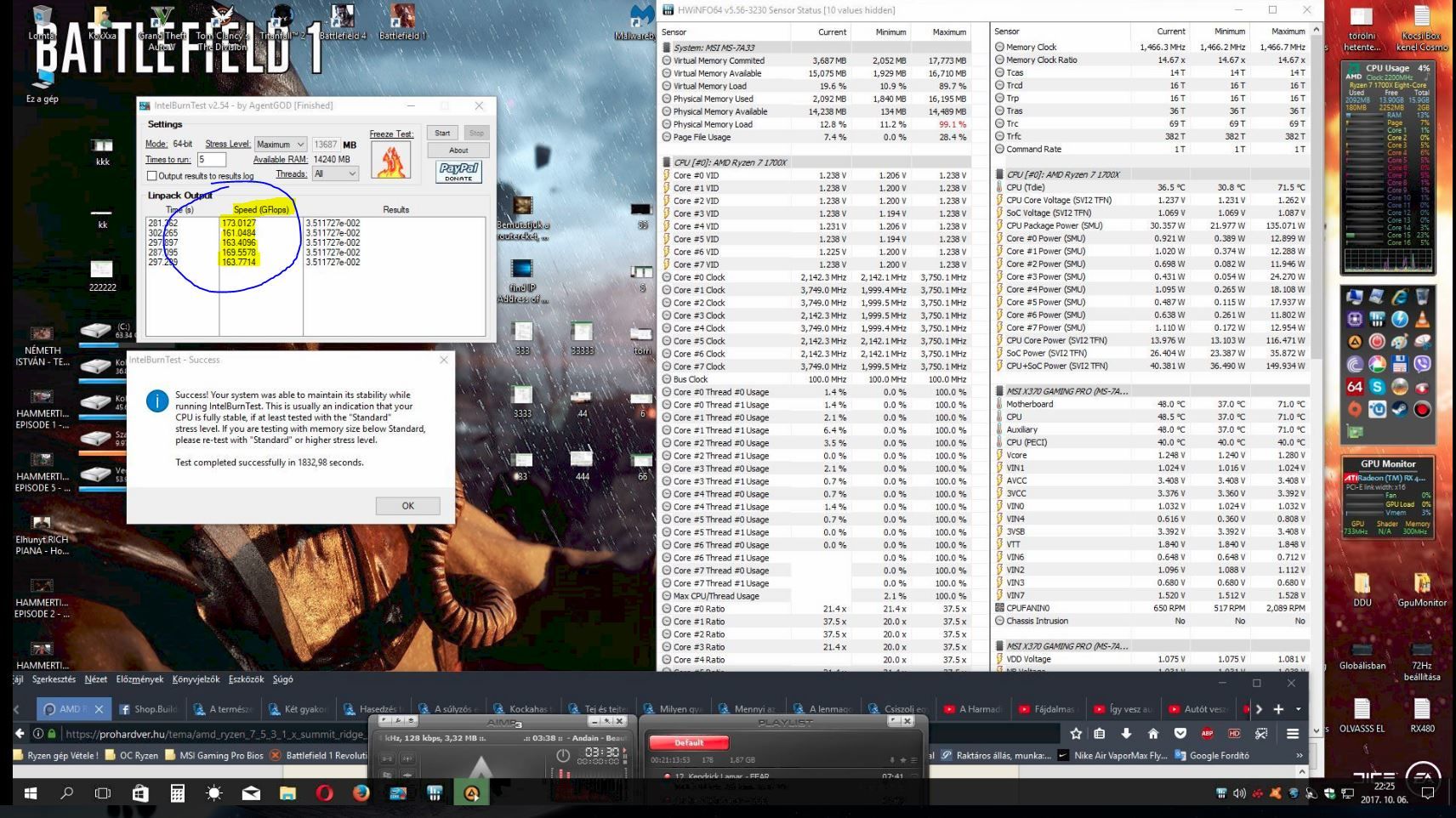This screenshot has height=818, width=1456.
Task: Switch to the Shop.Build Facebook tab
Action: click(x=149, y=708)
